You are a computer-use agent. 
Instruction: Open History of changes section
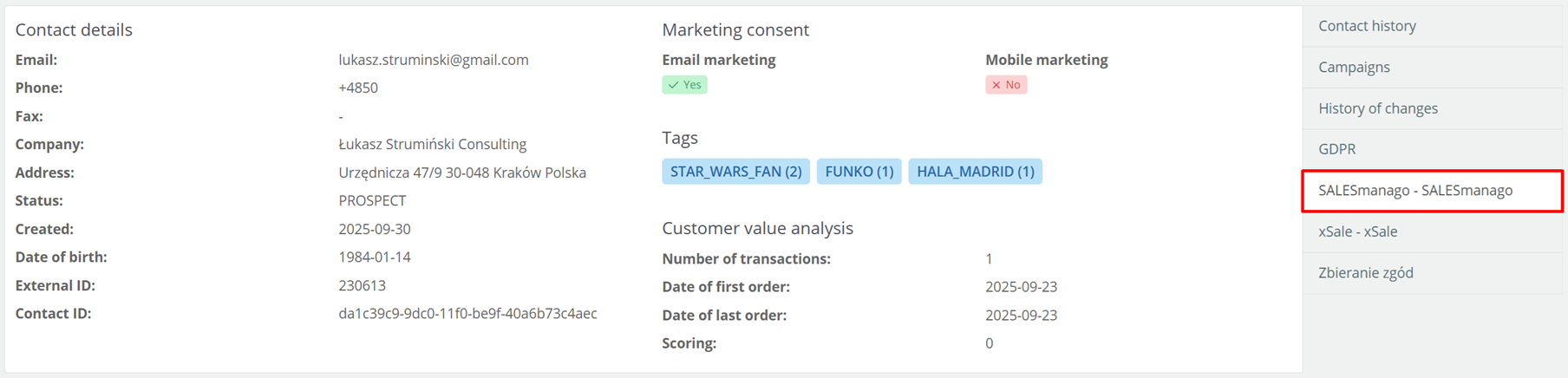1377,108
